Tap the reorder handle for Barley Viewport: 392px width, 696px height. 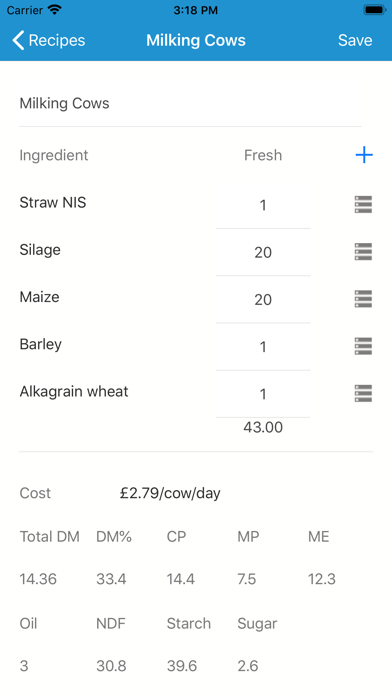coord(363,346)
